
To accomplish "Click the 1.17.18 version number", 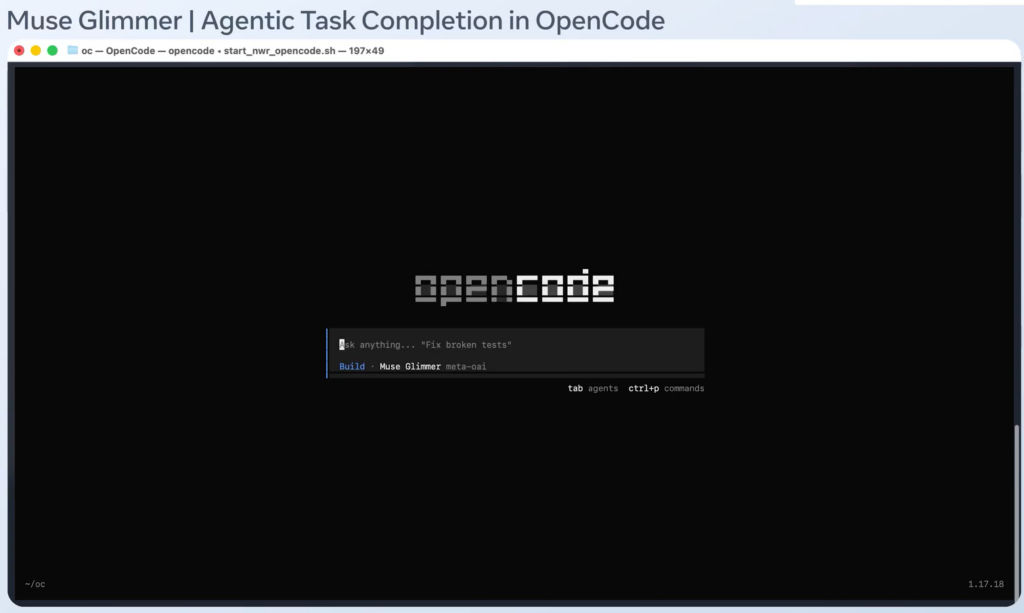I will pyautogui.click(x=985, y=584).
